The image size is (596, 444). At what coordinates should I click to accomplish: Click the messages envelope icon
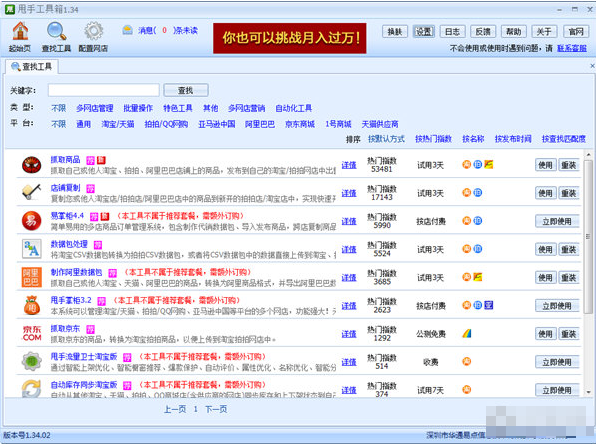click(127, 30)
